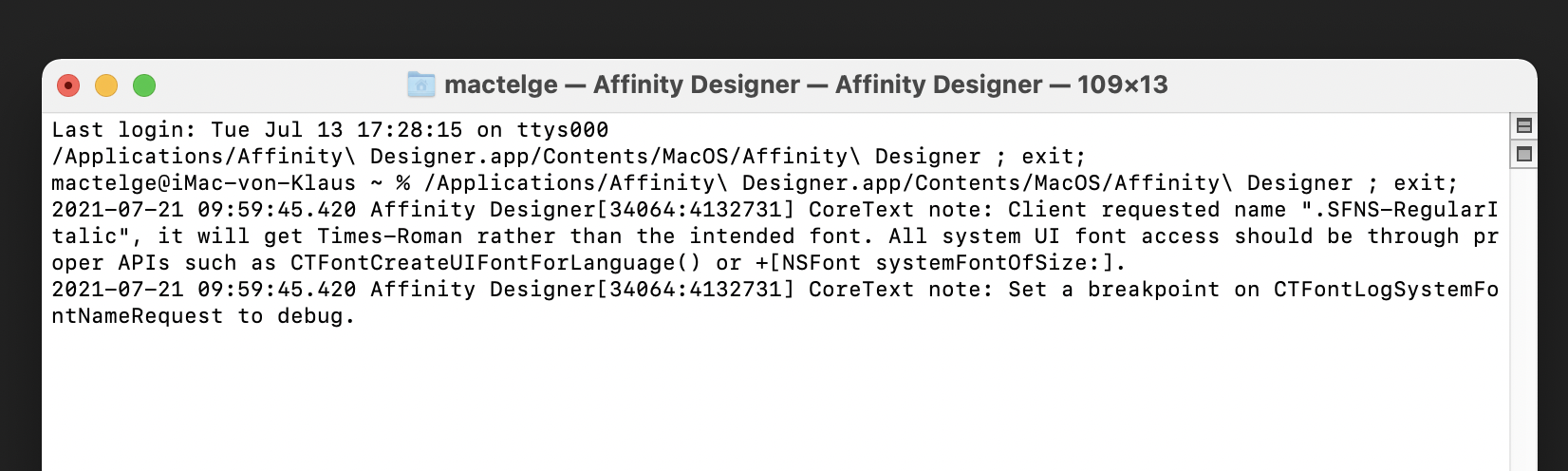Click the text "ntNameRequest to debug."

click(x=203, y=316)
